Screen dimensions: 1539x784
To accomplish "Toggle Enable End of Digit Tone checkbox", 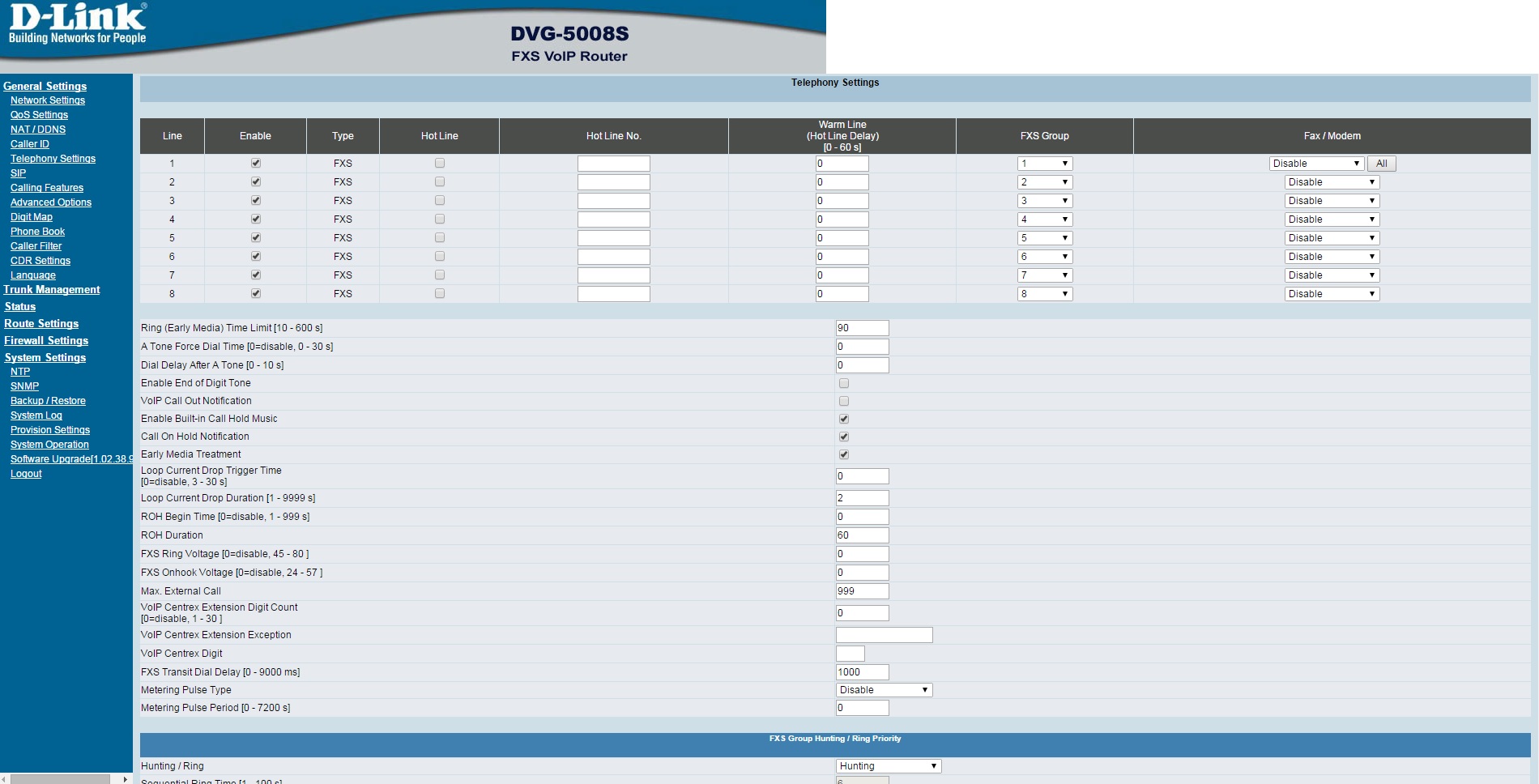I will pyautogui.click(x=844, y=383).
